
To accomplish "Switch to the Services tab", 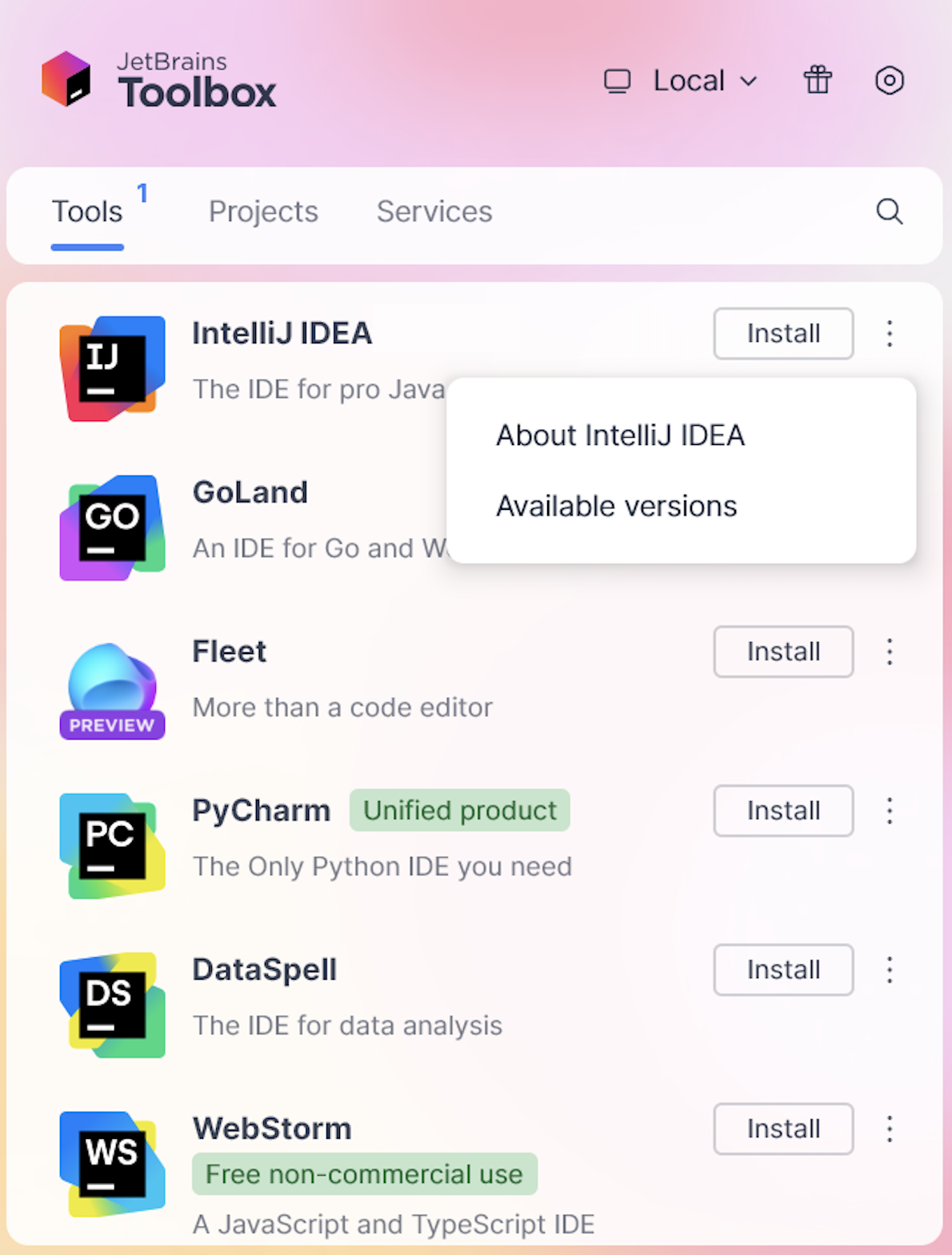I will 434,211.
